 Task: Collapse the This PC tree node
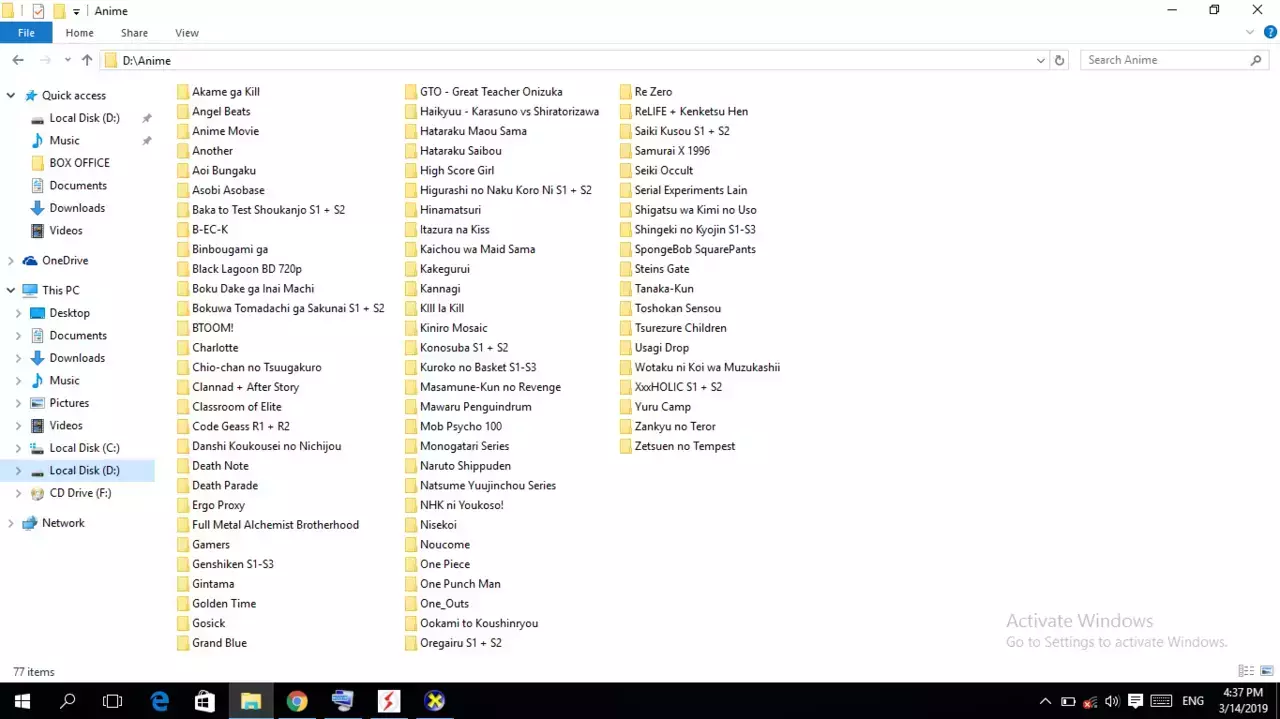pos(11,290)
